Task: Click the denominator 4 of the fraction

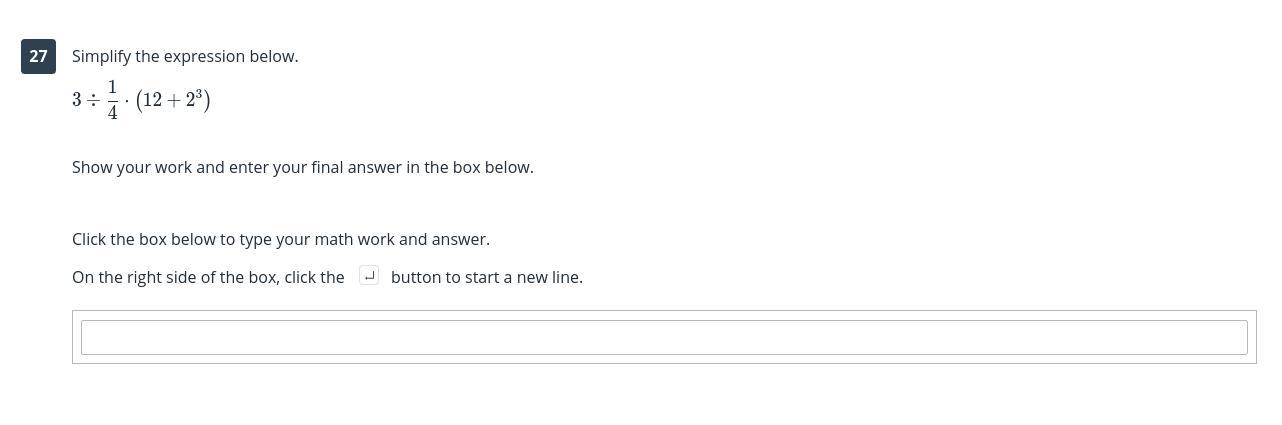Action: tap(113, 113)
